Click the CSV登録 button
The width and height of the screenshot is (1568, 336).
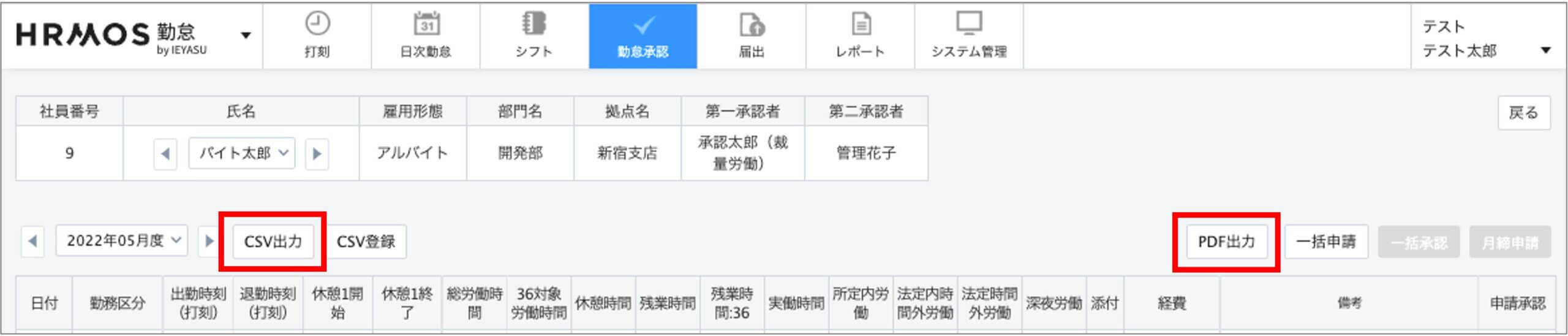(366, 242)
